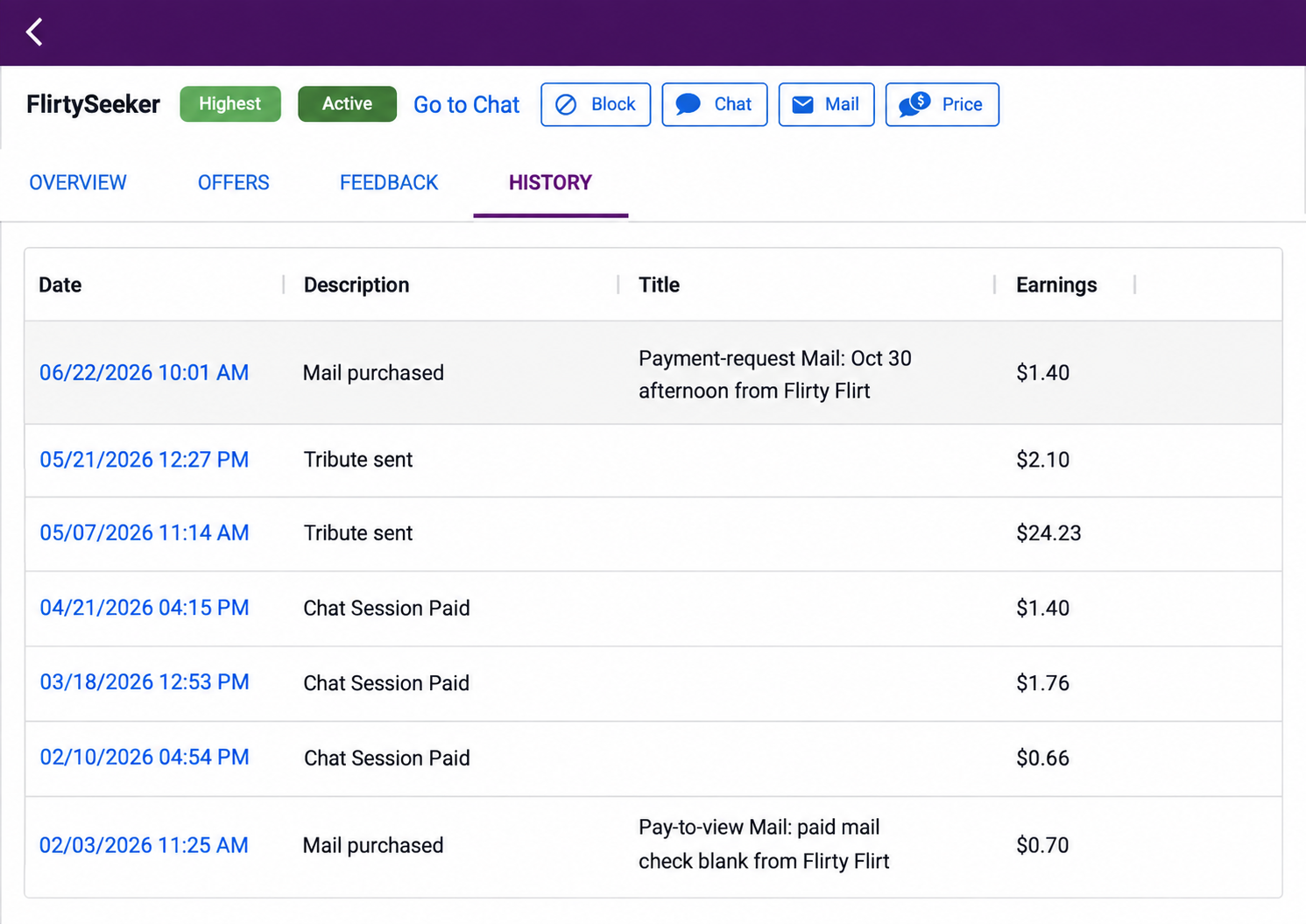Sort by the Description column header
The width and height of the screenshot is (1306, 924).
(357, 285)
